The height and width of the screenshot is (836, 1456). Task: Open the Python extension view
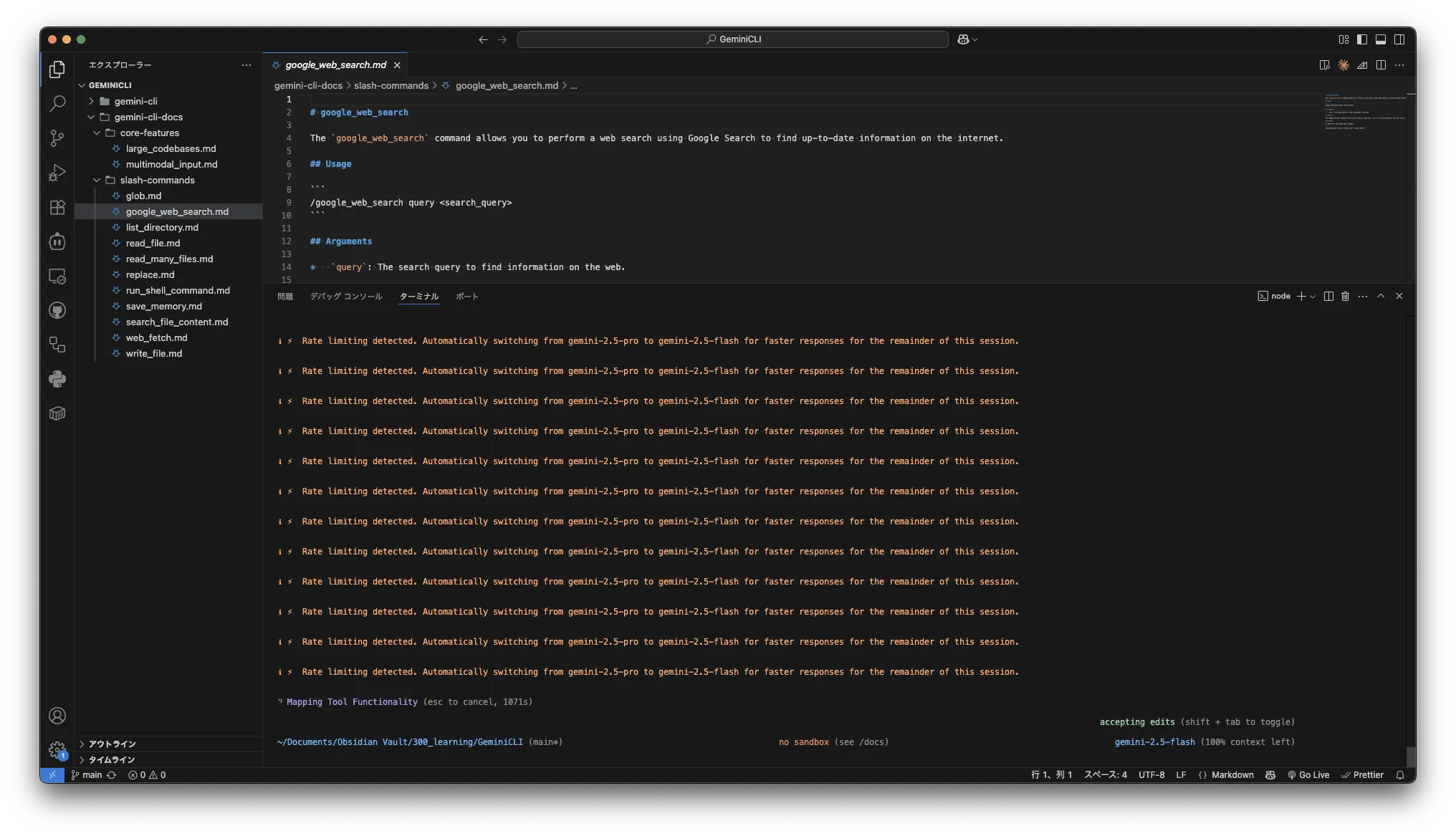tap(57, 378)
